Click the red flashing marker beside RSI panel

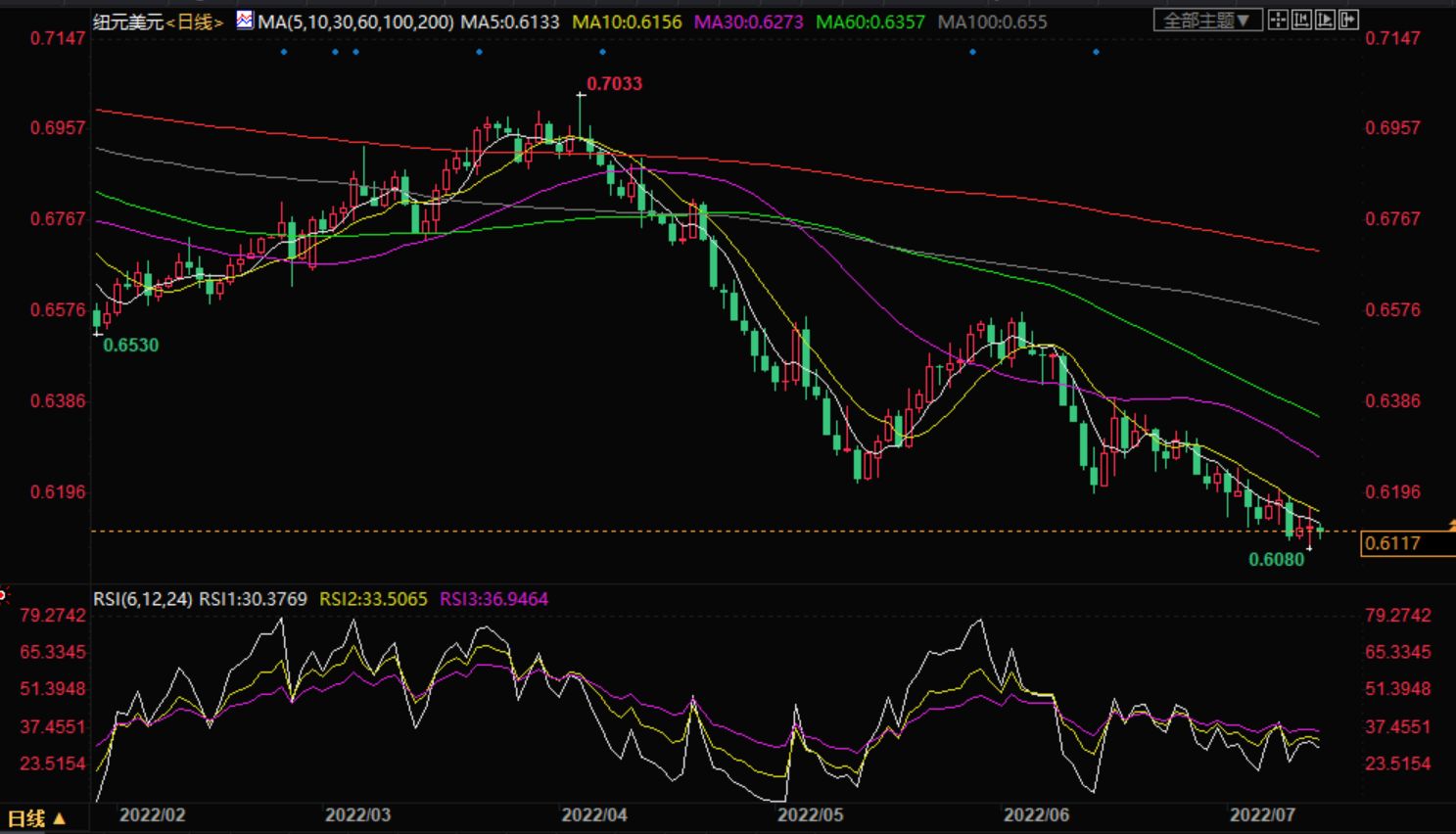(3, 595)
